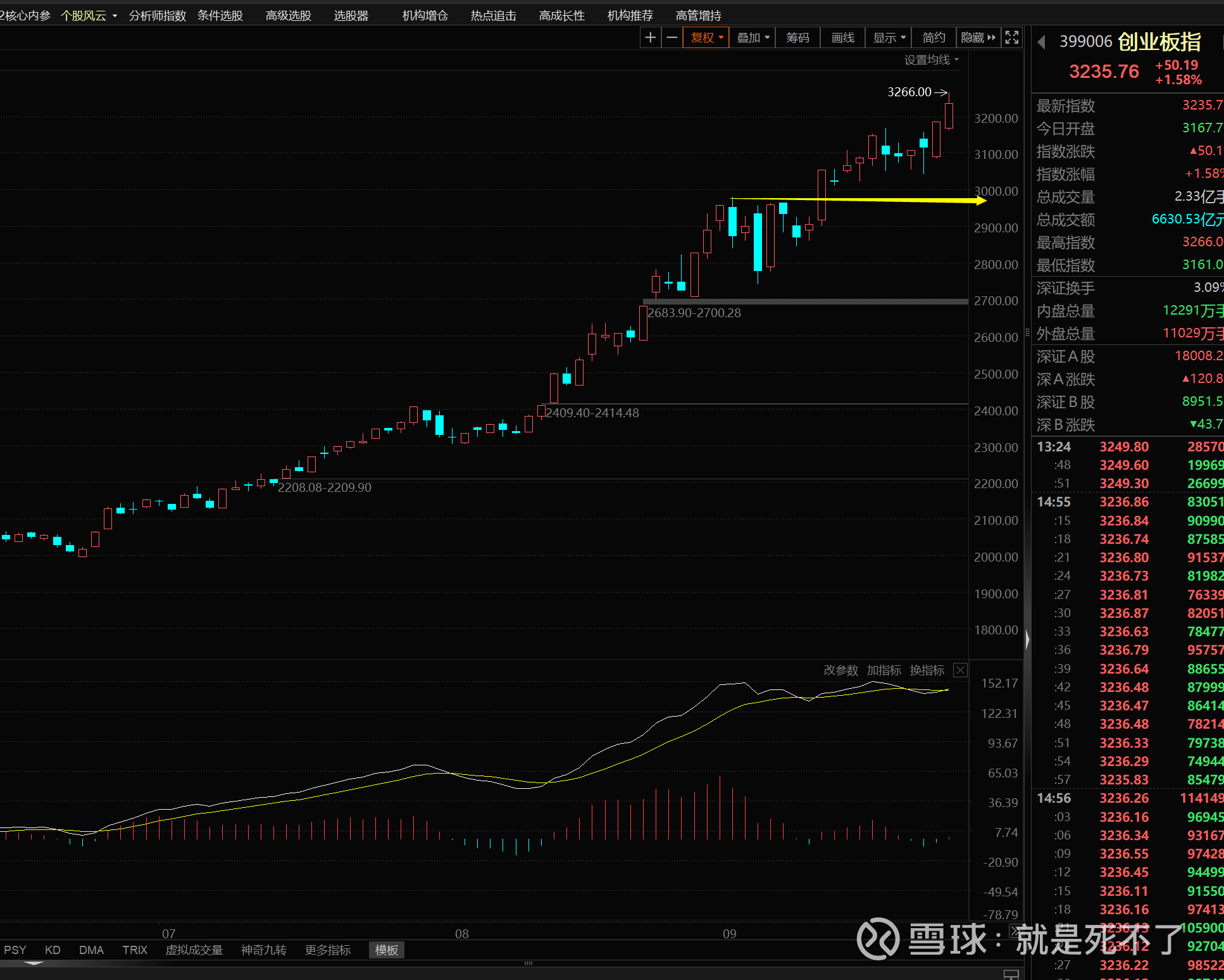This screenshot has height=980, width=1224.
Task: Close the indicator sub-panel X icon
Action: click(960, 670)
